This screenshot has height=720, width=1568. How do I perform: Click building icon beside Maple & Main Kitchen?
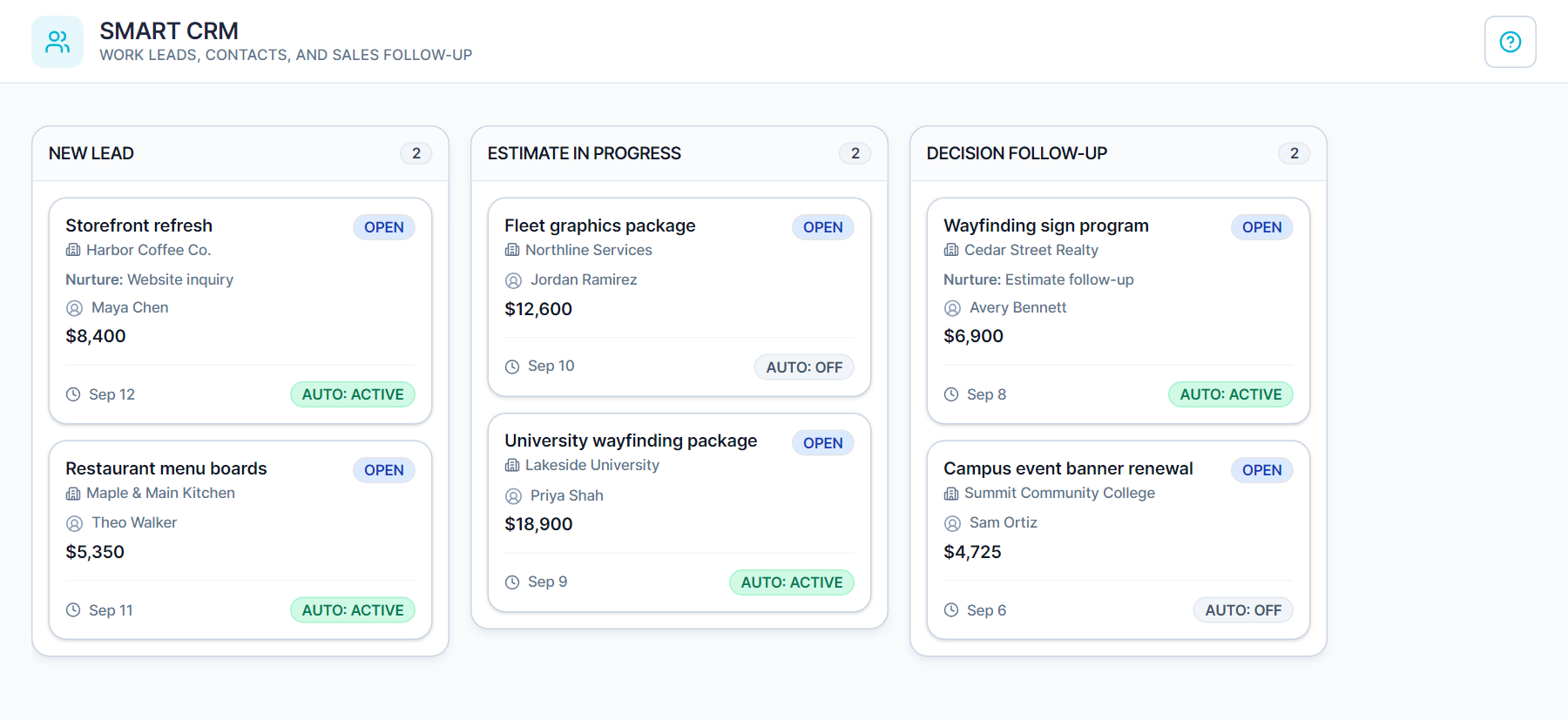[73, 494]
